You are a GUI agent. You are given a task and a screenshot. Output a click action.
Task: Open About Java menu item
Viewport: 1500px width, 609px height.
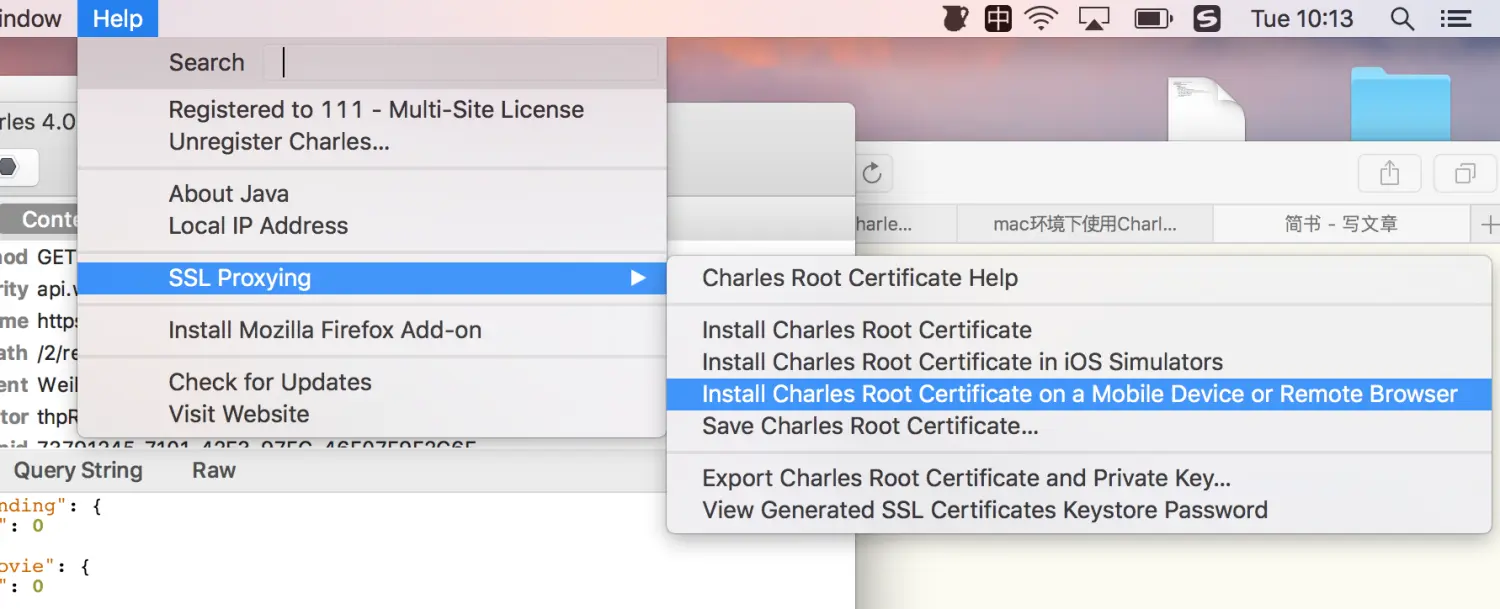click(x=229, y=194)
